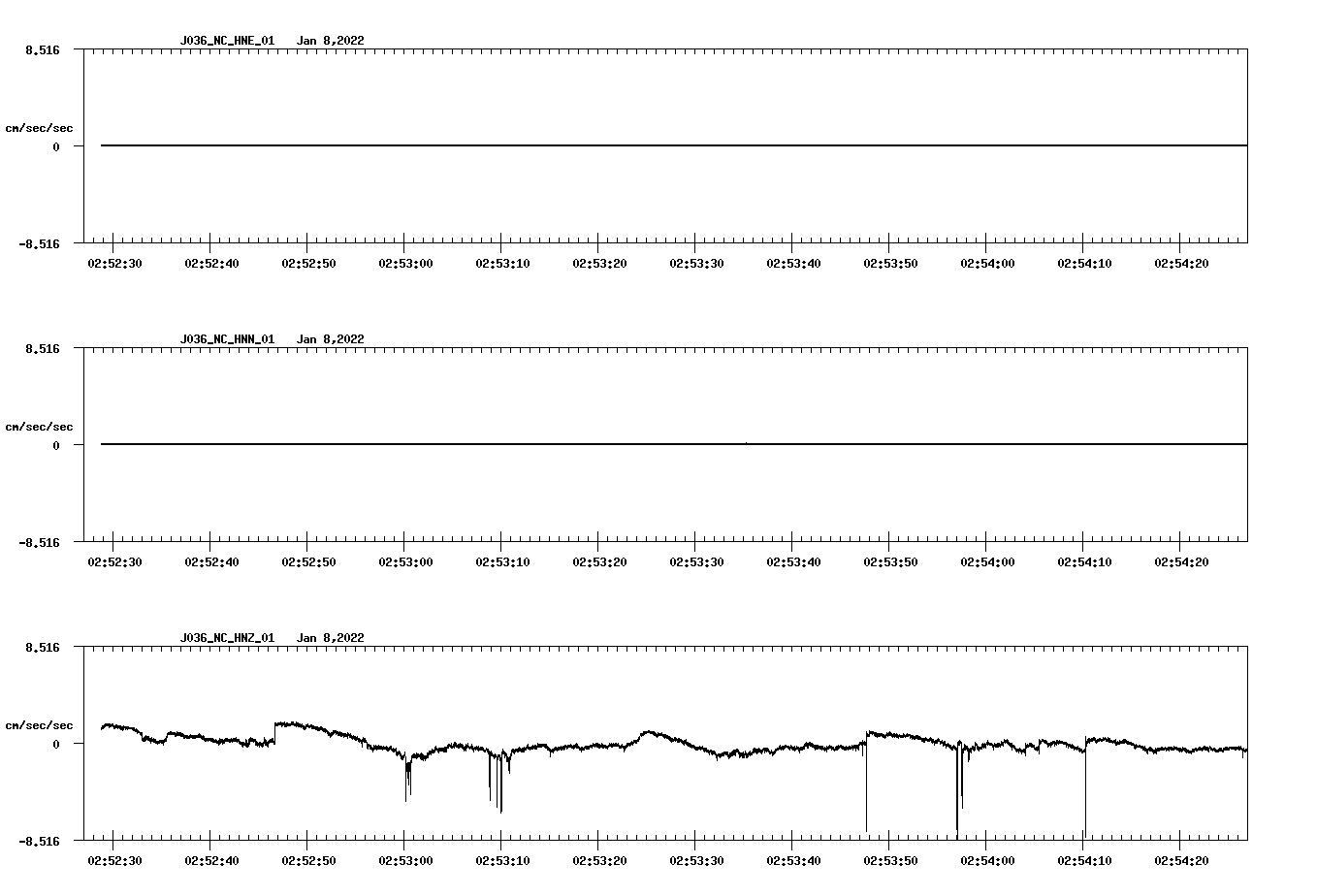Click the 02:53:50 time label under HNZ plot
This screenshot has width=1317, height=896.
(890, 861)
